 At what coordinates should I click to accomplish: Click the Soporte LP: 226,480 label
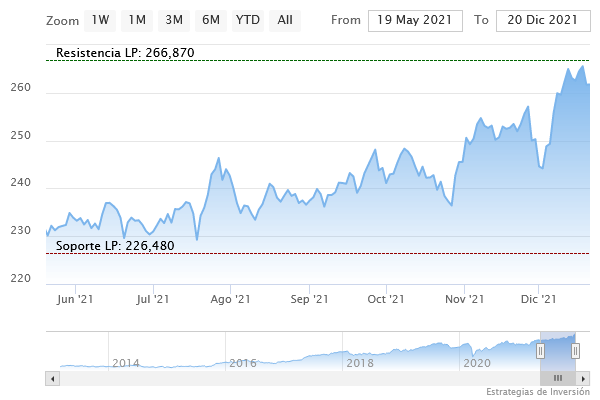115,245
